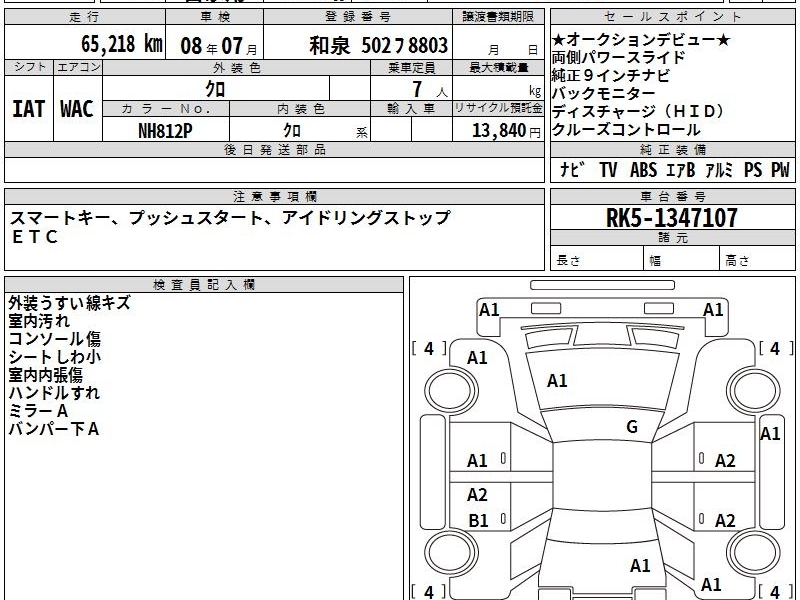Click the 注意事項欄 header
800x600 pixels.
click(275, 196)
